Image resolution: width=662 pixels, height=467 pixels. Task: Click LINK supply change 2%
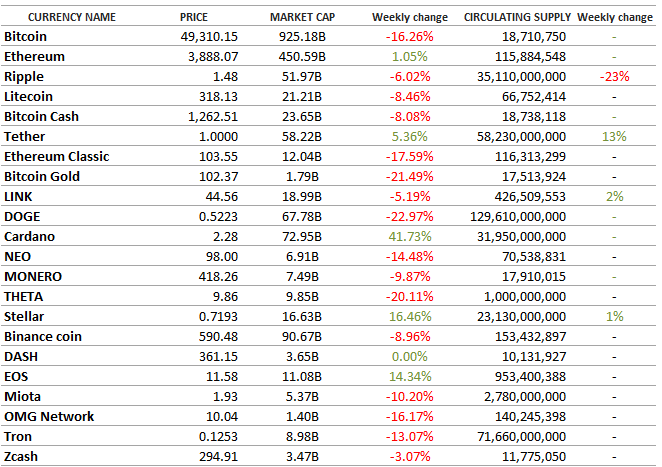point(614,197)
